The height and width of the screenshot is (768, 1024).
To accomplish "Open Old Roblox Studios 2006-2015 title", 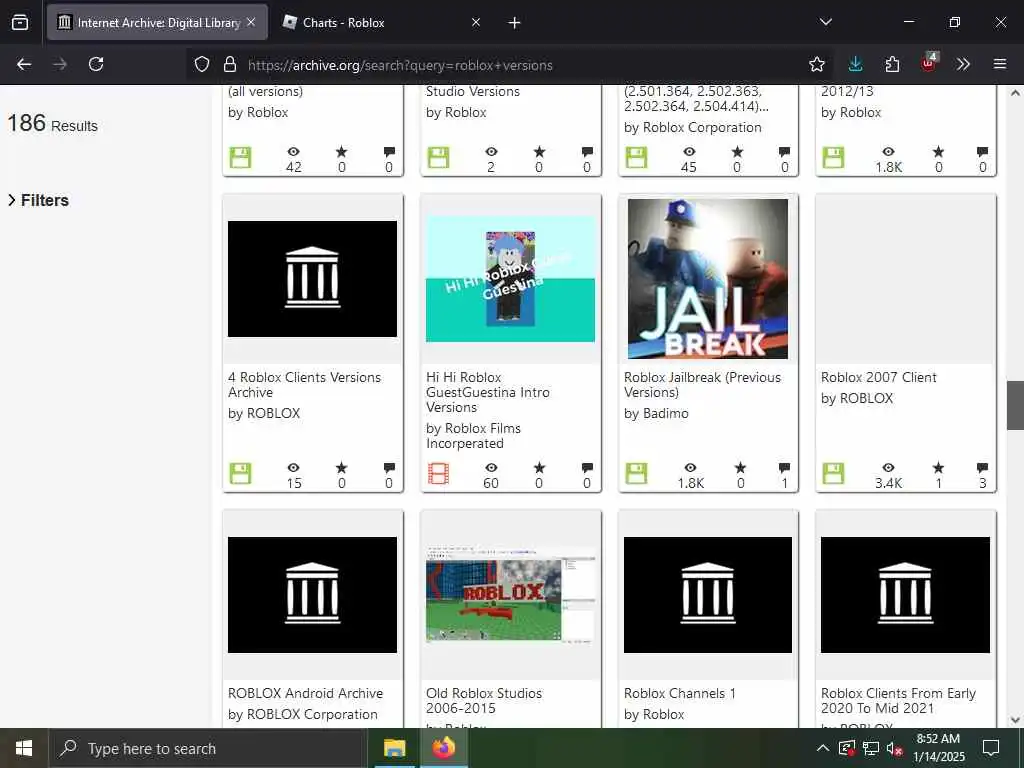I will pos(484,700).
